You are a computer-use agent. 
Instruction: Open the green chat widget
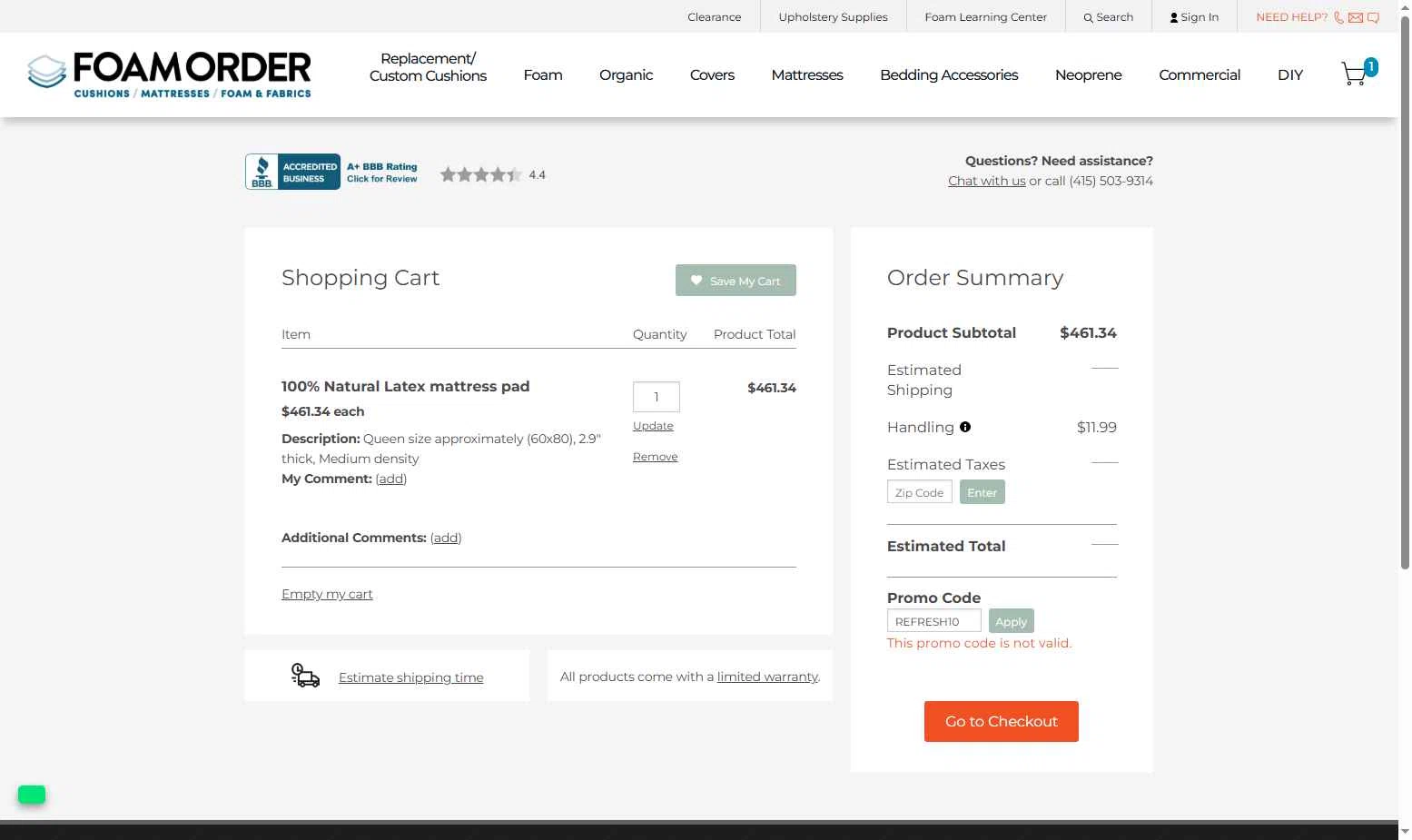[x=32, y=795]
